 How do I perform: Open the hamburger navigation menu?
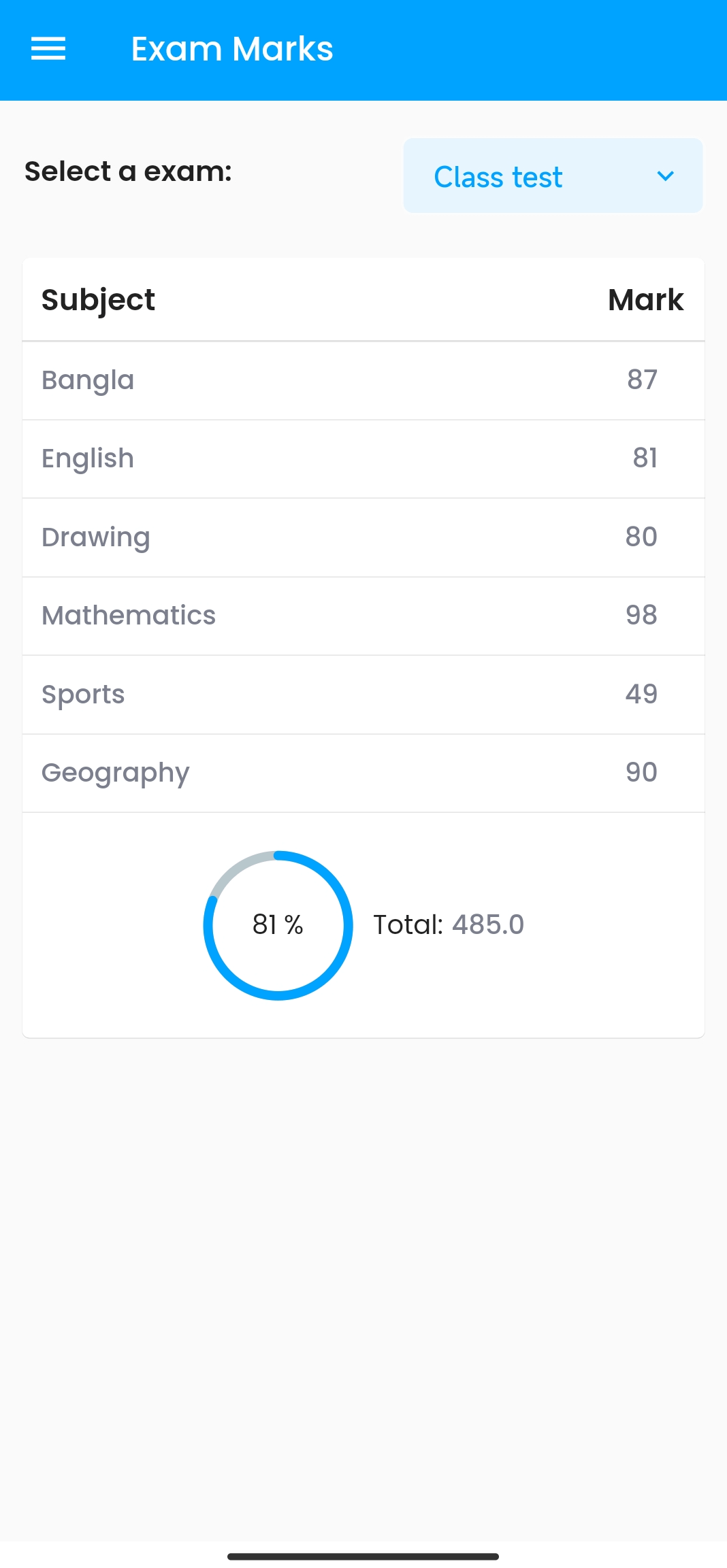point(48,49)
